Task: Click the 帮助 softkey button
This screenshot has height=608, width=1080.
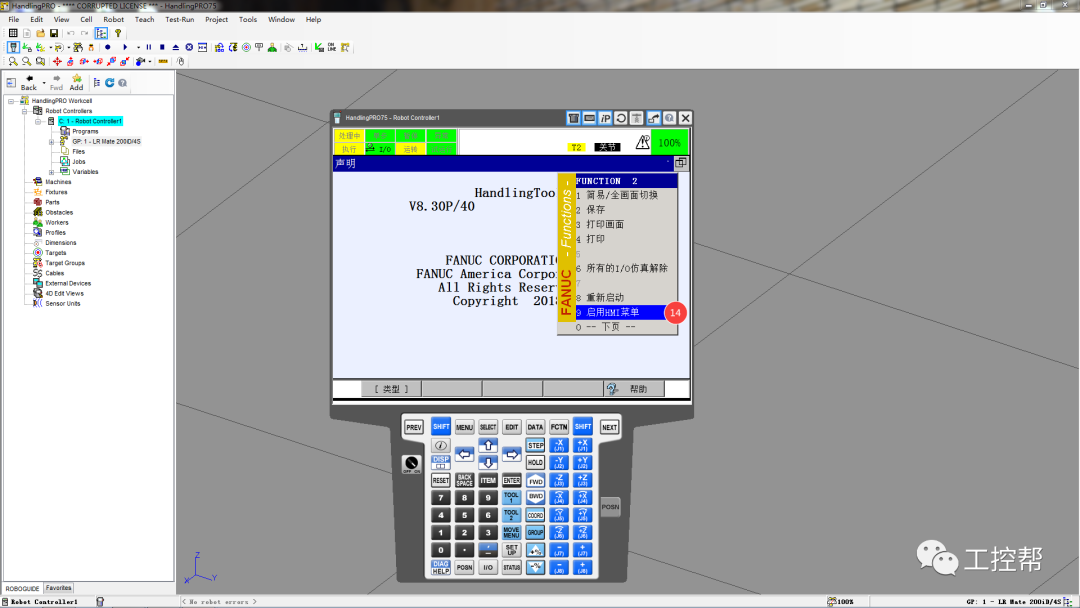Action: [634, 389]
